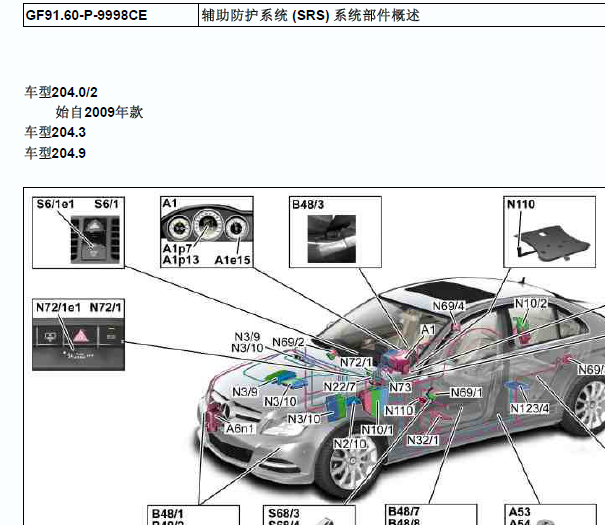Click the N72/1 label on the car

[356, 363]
